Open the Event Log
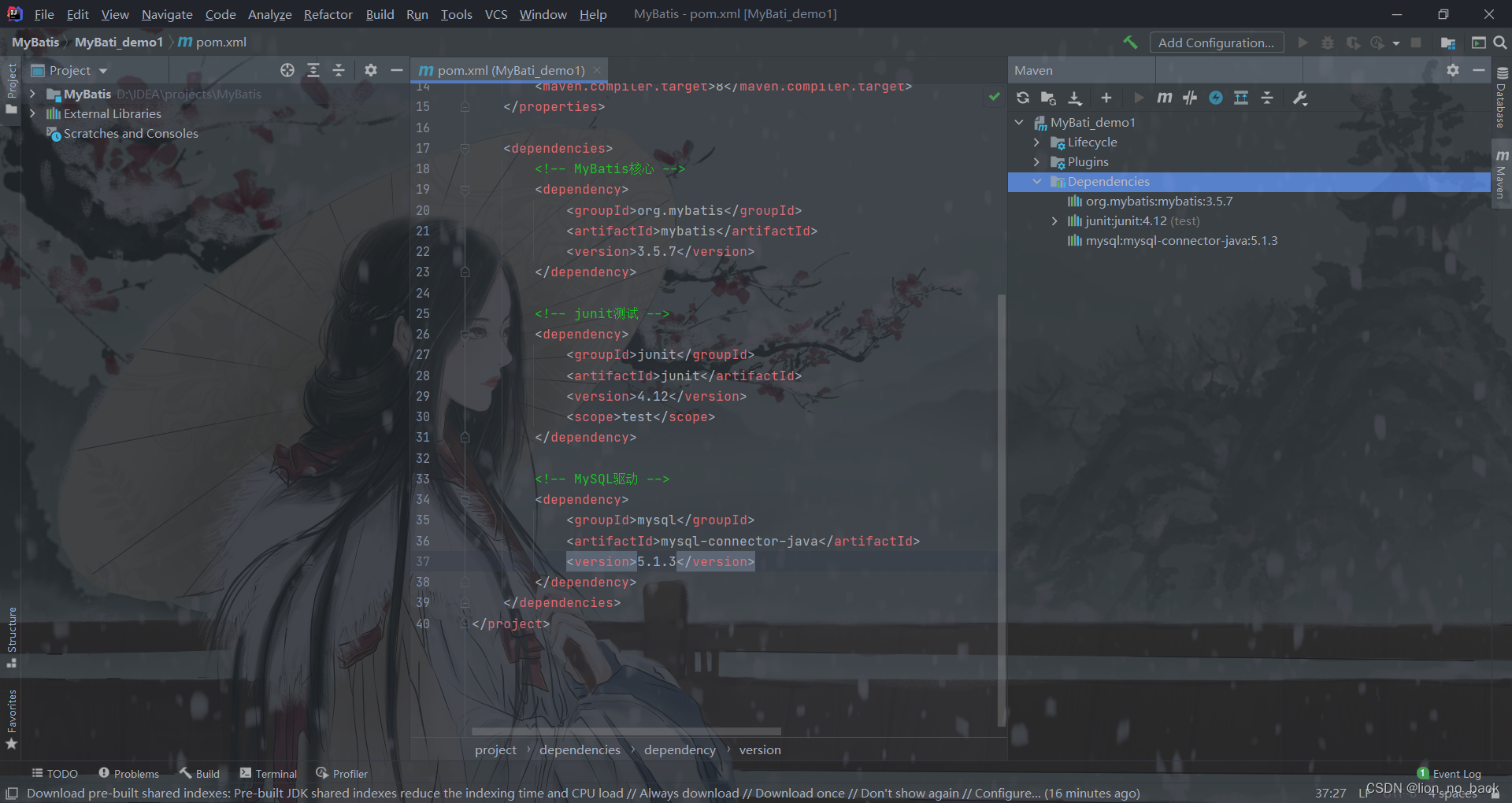 [x=1449, y=774]
